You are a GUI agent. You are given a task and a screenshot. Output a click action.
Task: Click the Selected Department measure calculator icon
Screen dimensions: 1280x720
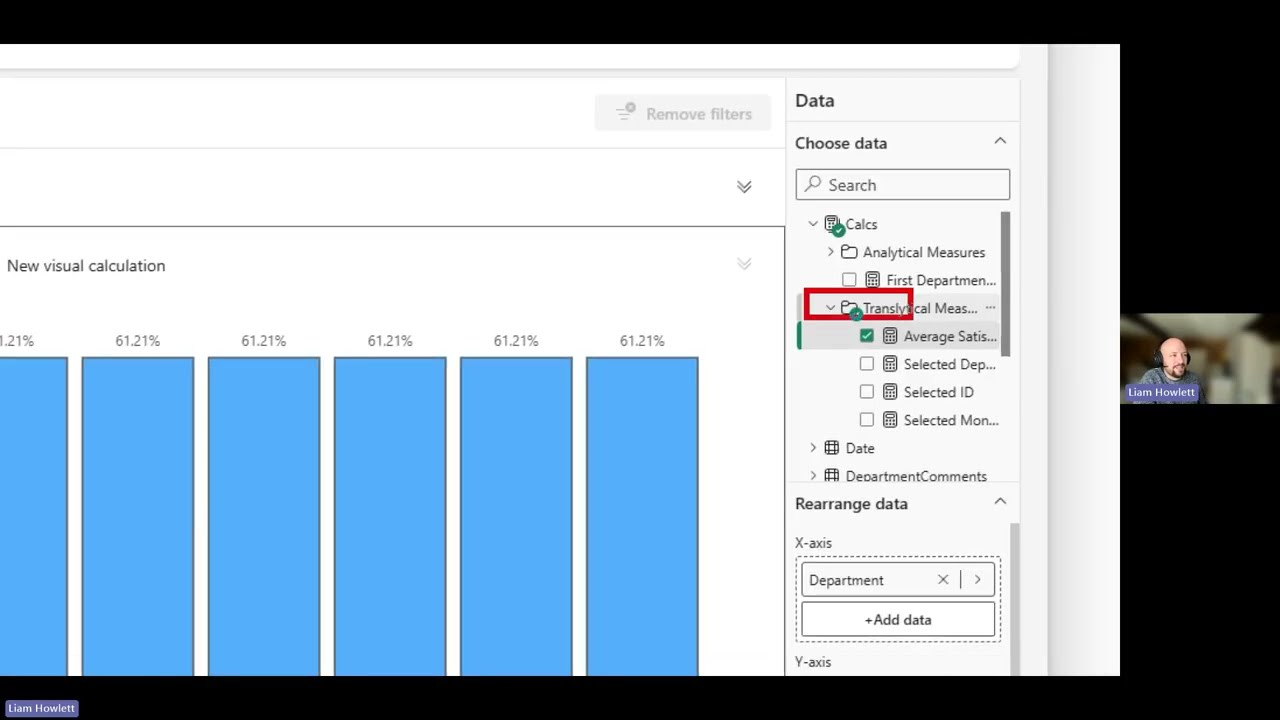[890, 364]
